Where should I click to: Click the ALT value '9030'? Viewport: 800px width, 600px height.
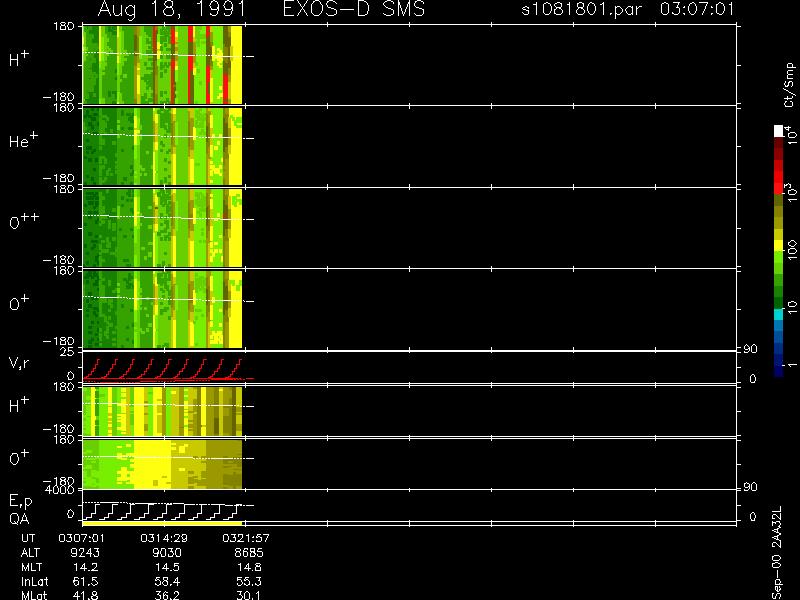coord(167,553)
